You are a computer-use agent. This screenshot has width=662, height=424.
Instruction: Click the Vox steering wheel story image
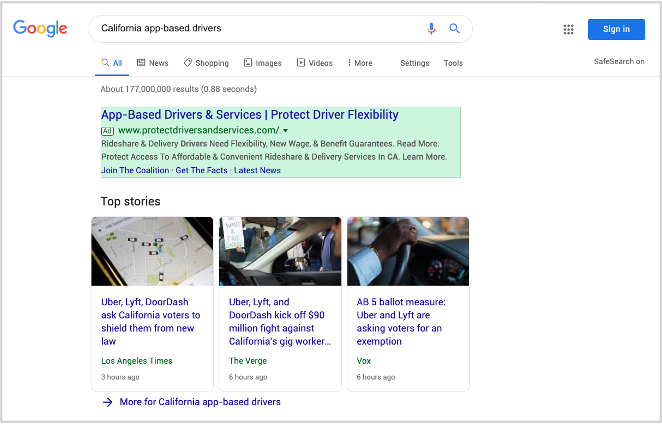pyautogui.click(x=408, y=251)
